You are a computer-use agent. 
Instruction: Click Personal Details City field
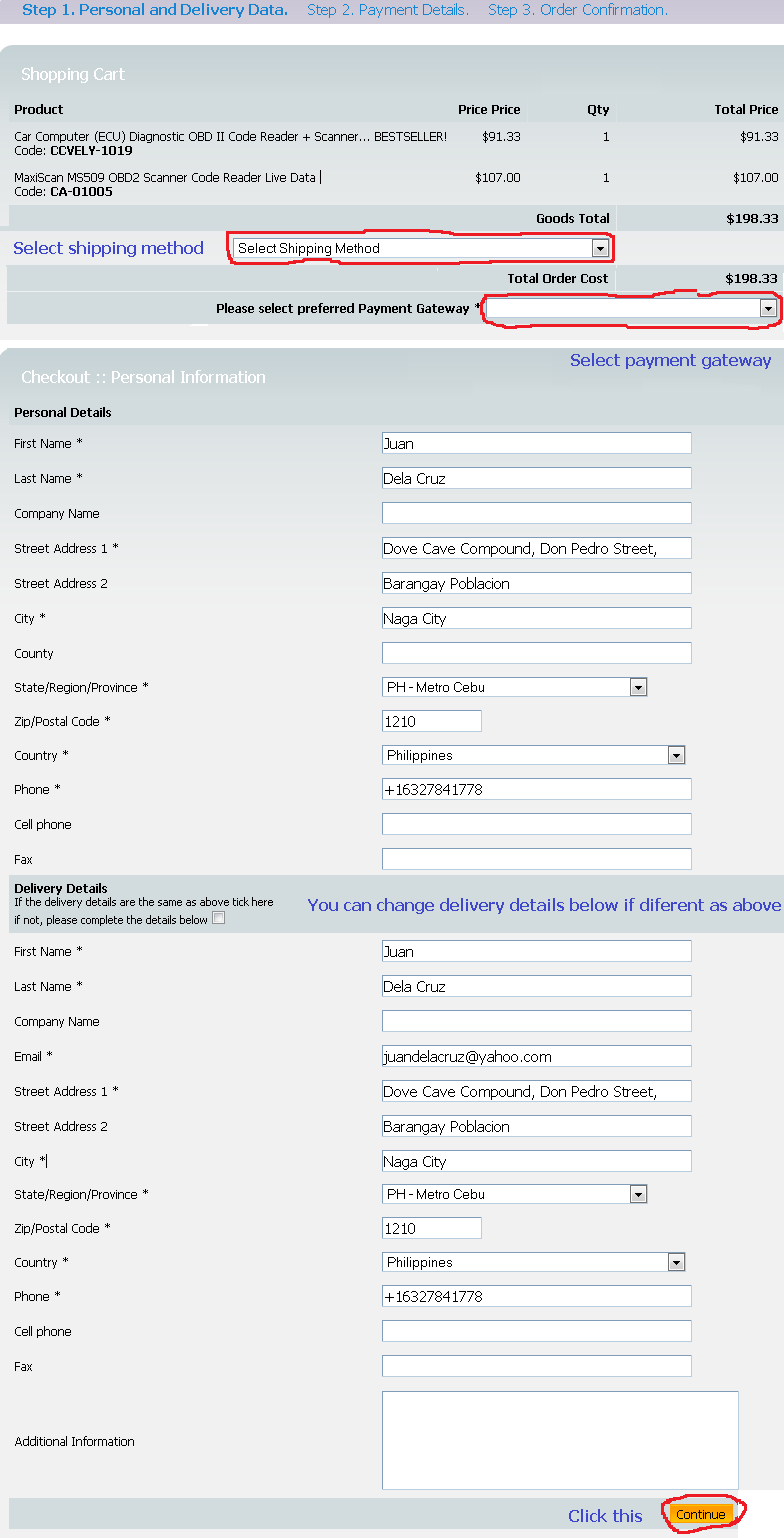click(x=537, y=618)
